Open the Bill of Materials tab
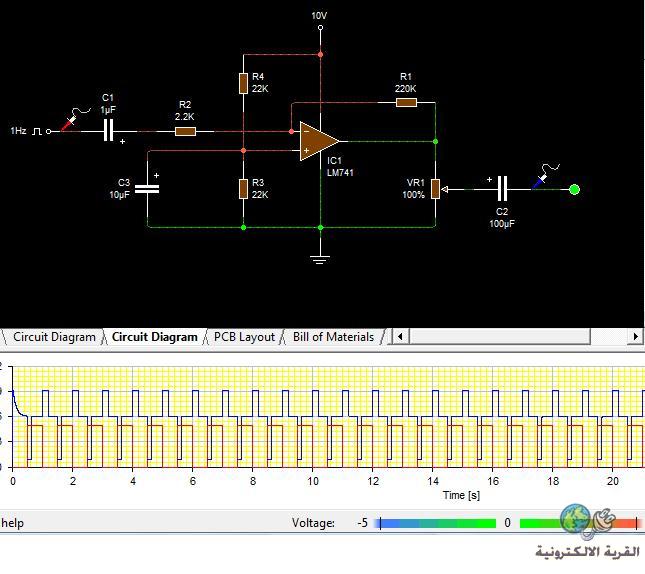This screenshot has height=574, width=645. [x=333, y=337]
